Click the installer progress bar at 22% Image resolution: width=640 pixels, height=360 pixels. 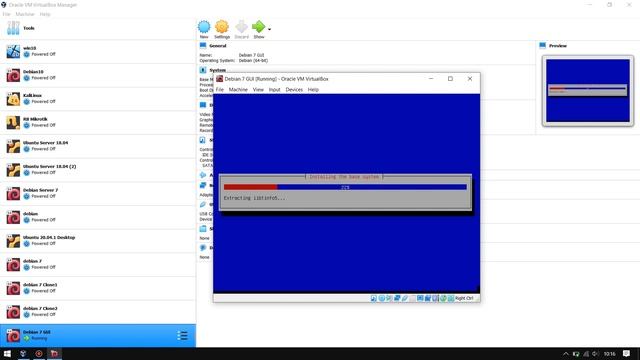[x=345, y=187]
